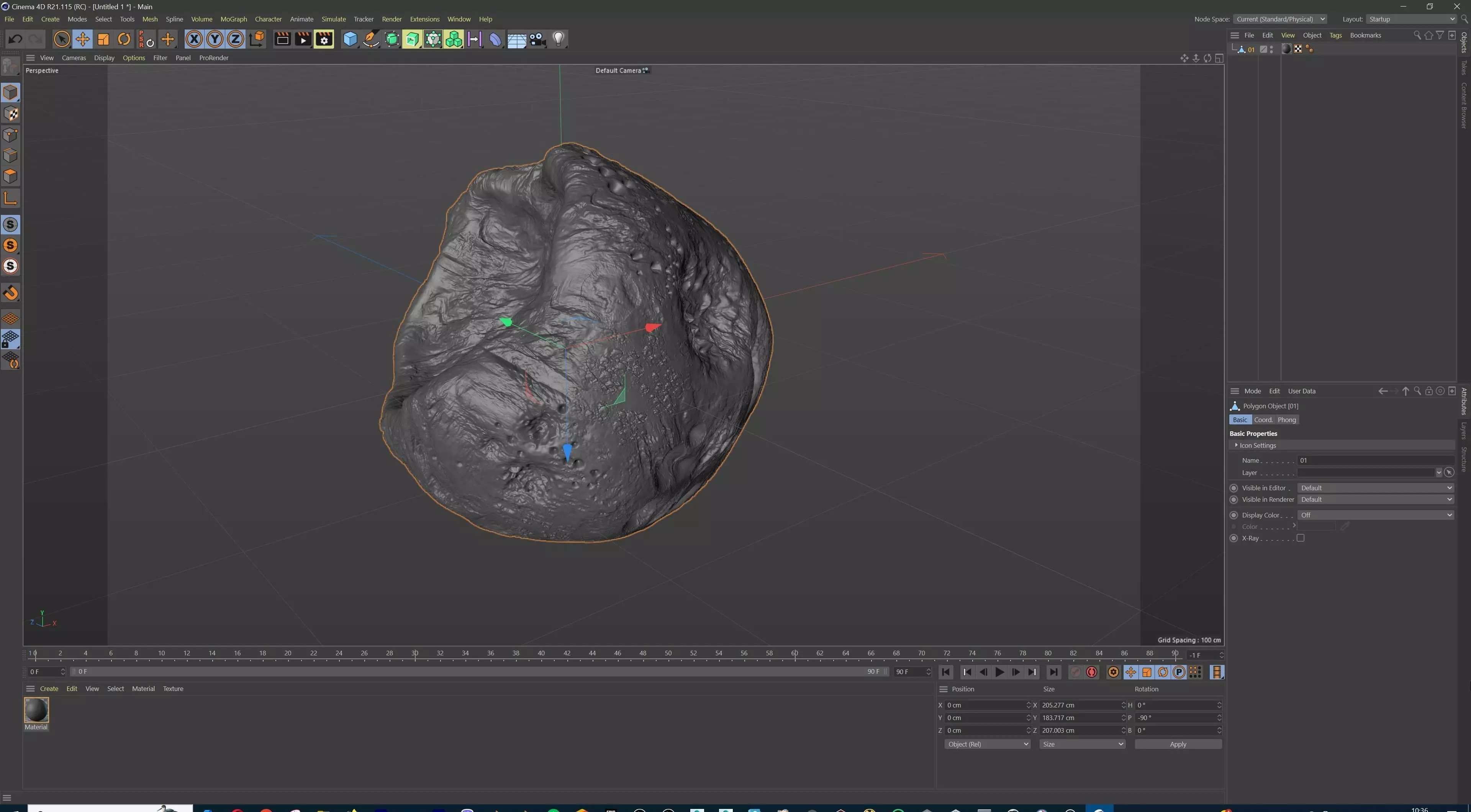Image resolution: width=1471 pixels, height=812 pixels.
Task: Add a Camera object
Action: coord(537,39)
